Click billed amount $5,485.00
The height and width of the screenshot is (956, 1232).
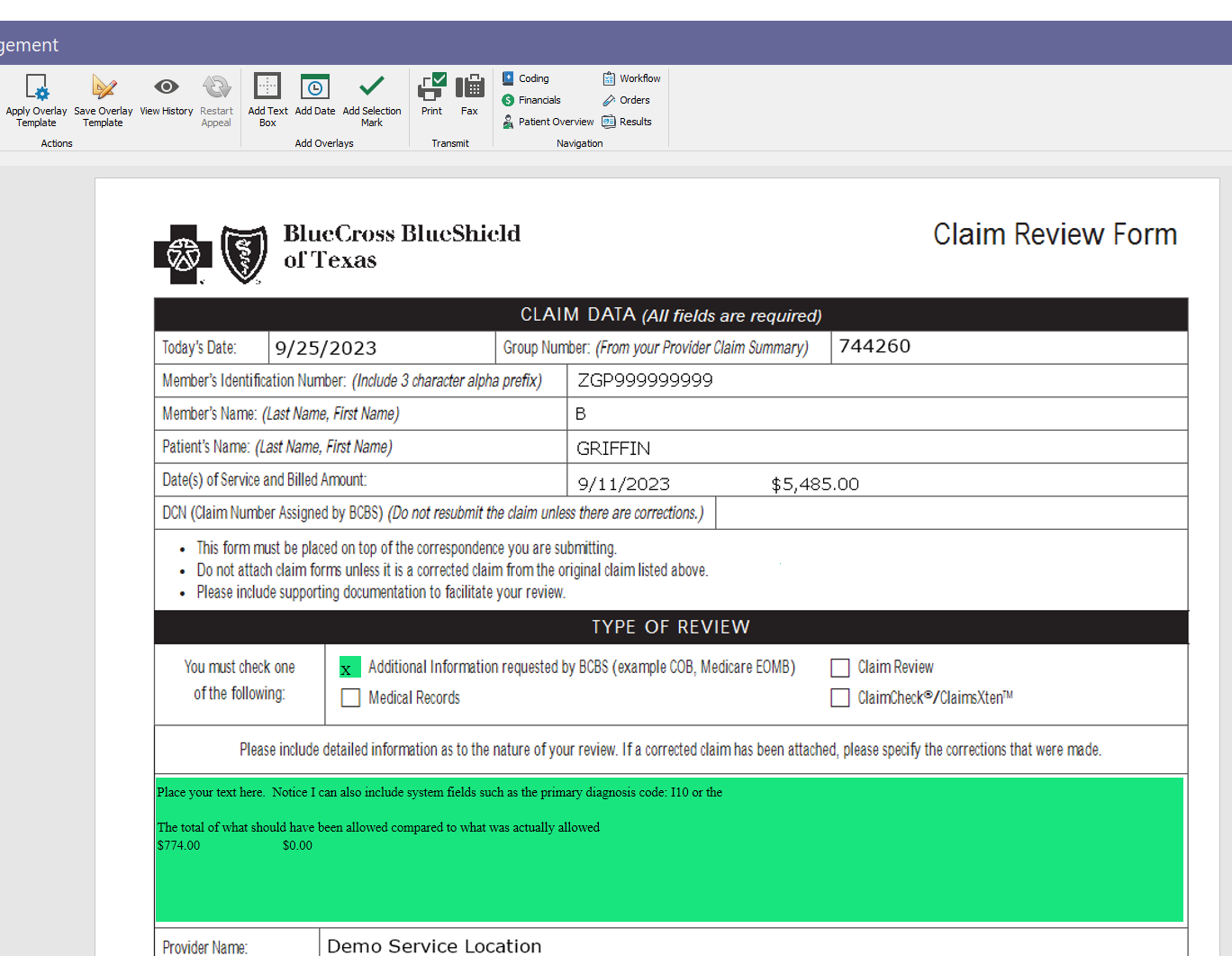point(815,485)
